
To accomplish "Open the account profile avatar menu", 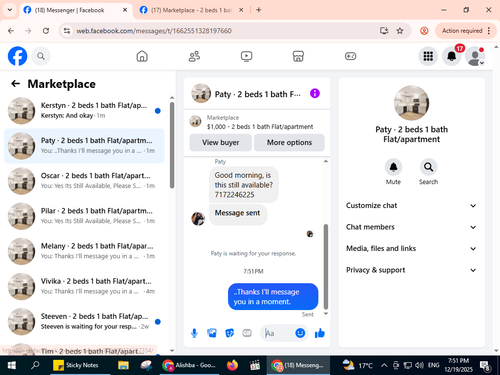I will (475, 56).
